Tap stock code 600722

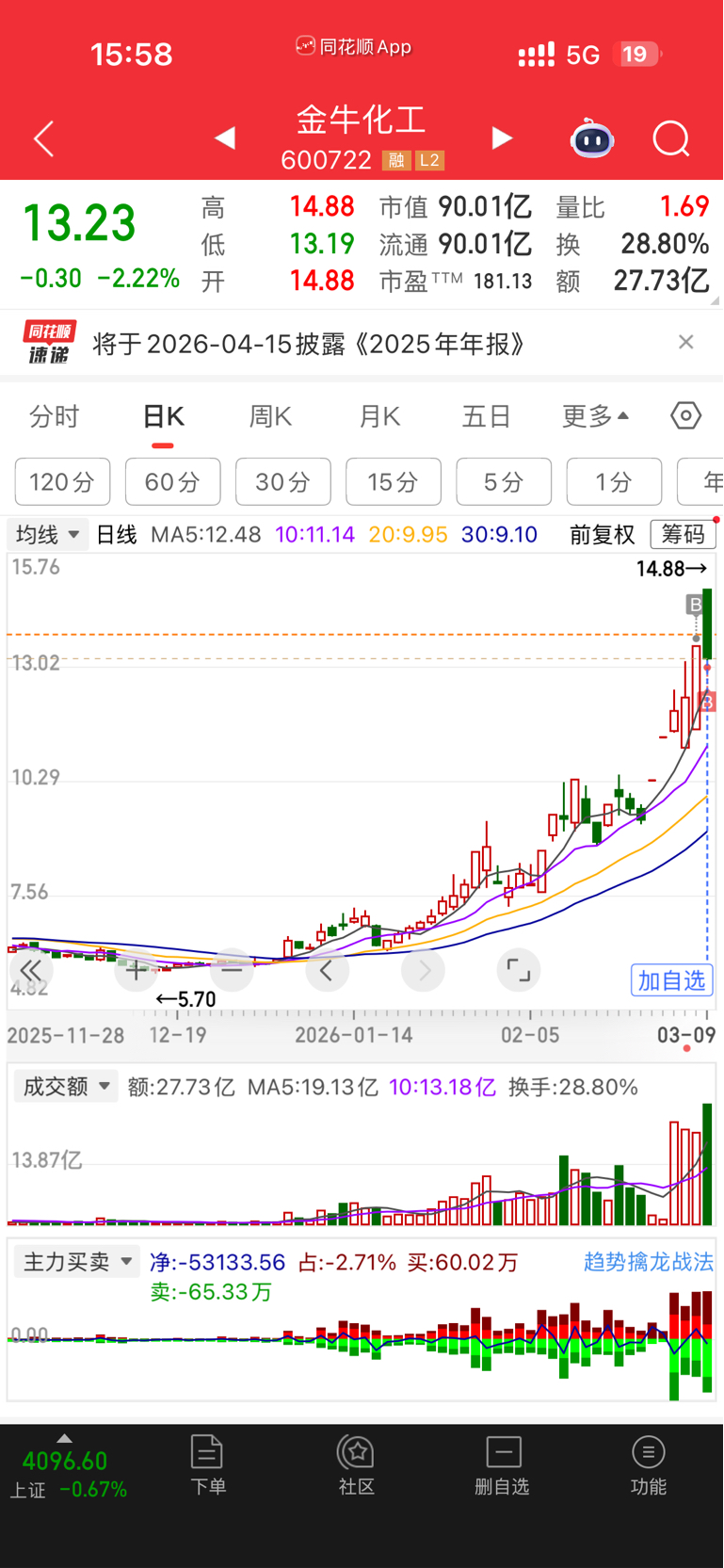[327, 160]
